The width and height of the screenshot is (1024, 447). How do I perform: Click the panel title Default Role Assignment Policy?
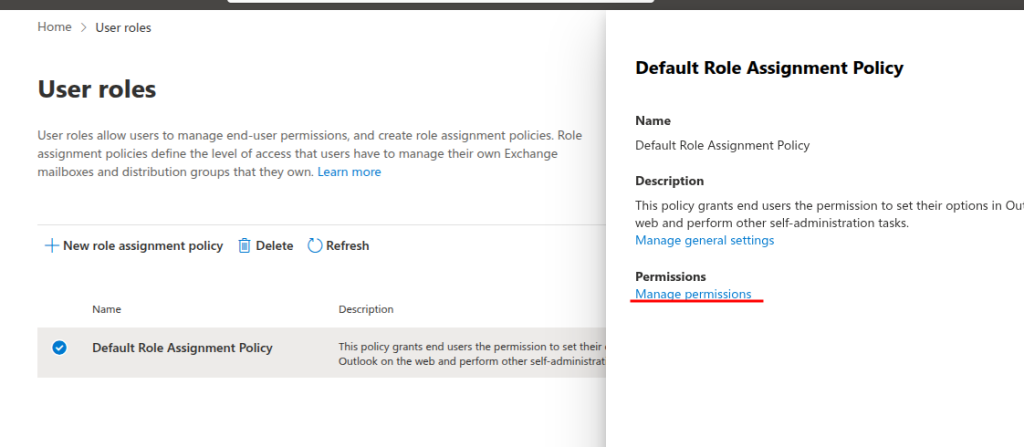point(769,68)
